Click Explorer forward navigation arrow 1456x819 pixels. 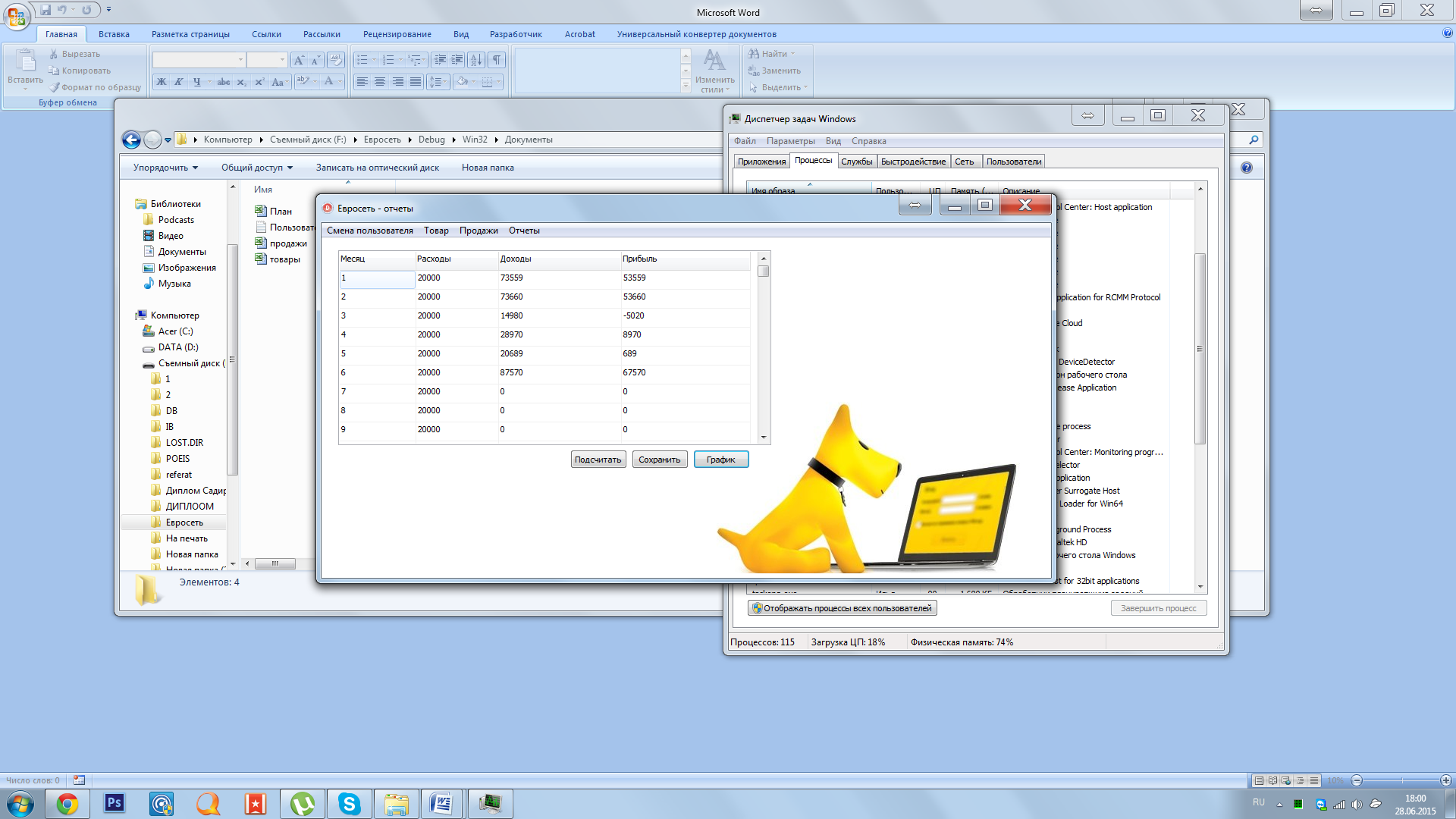pos(152,140)
